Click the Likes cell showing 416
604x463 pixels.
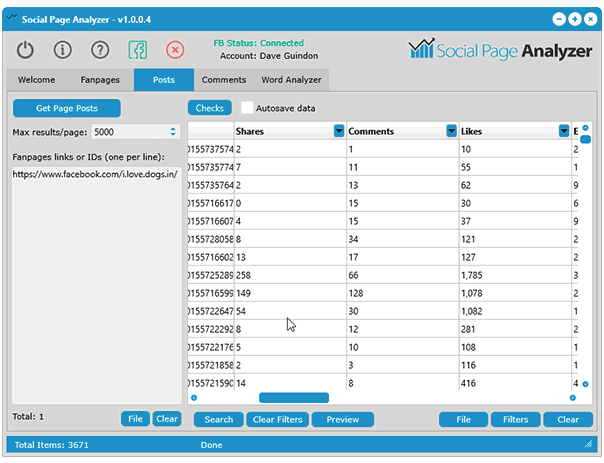[x=515, y=383]
